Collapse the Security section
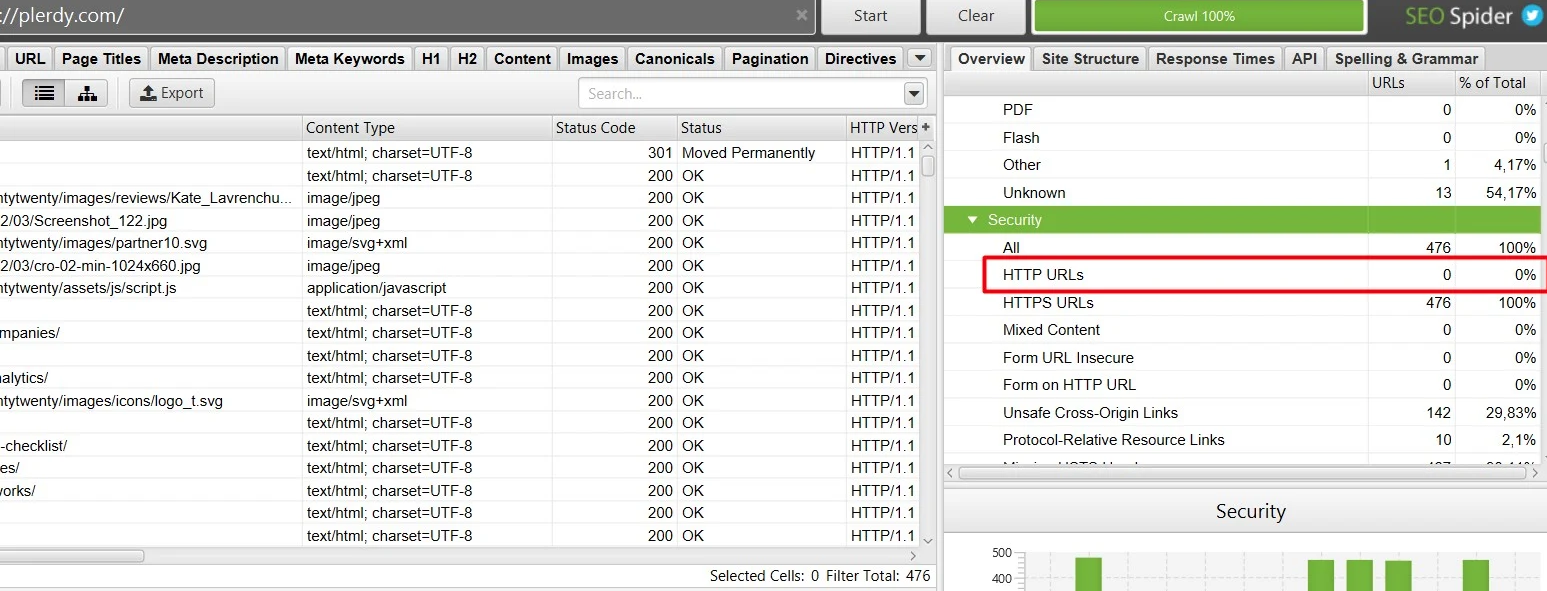1547x591 pixels. coord(972,219)
